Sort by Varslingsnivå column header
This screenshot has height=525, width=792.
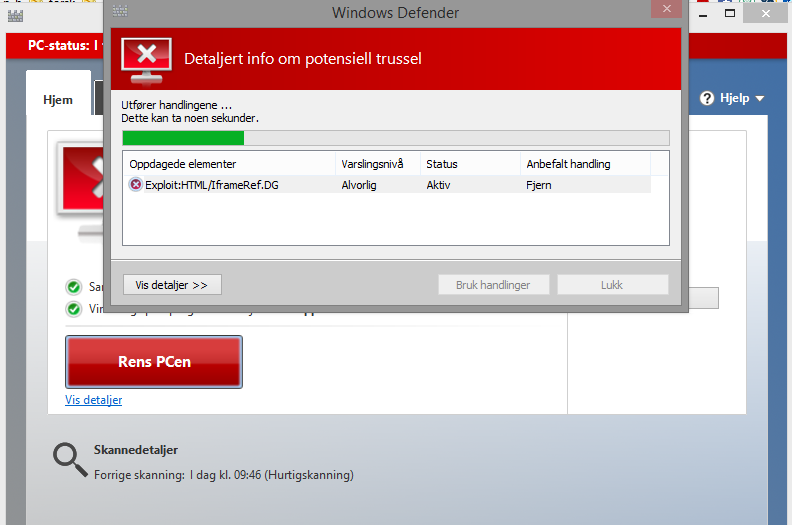[378, 164]
